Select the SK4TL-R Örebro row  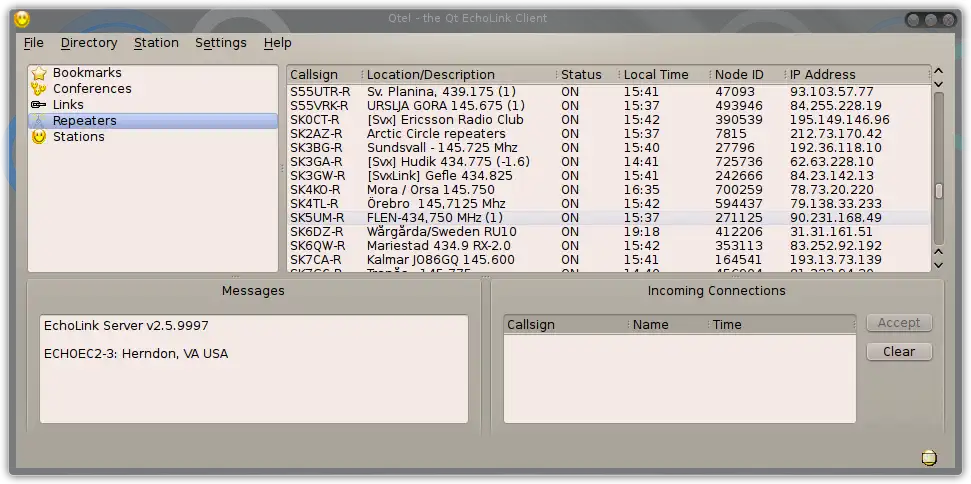coord(609,204)
